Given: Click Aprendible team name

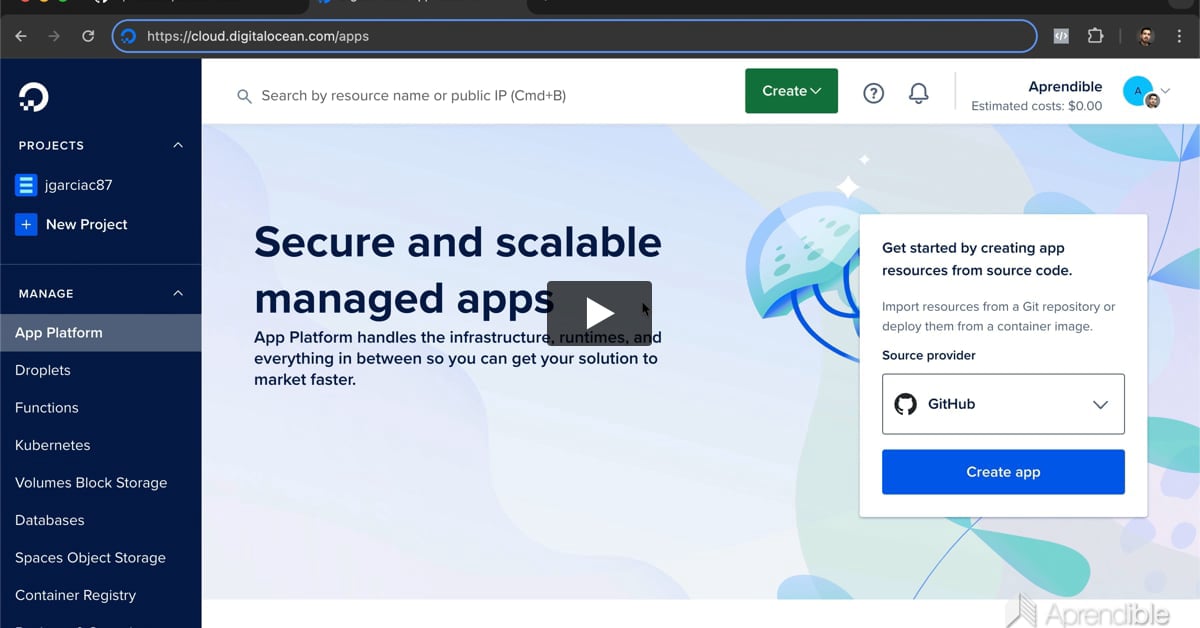Looking at the screenshot, I should 1065,87.
